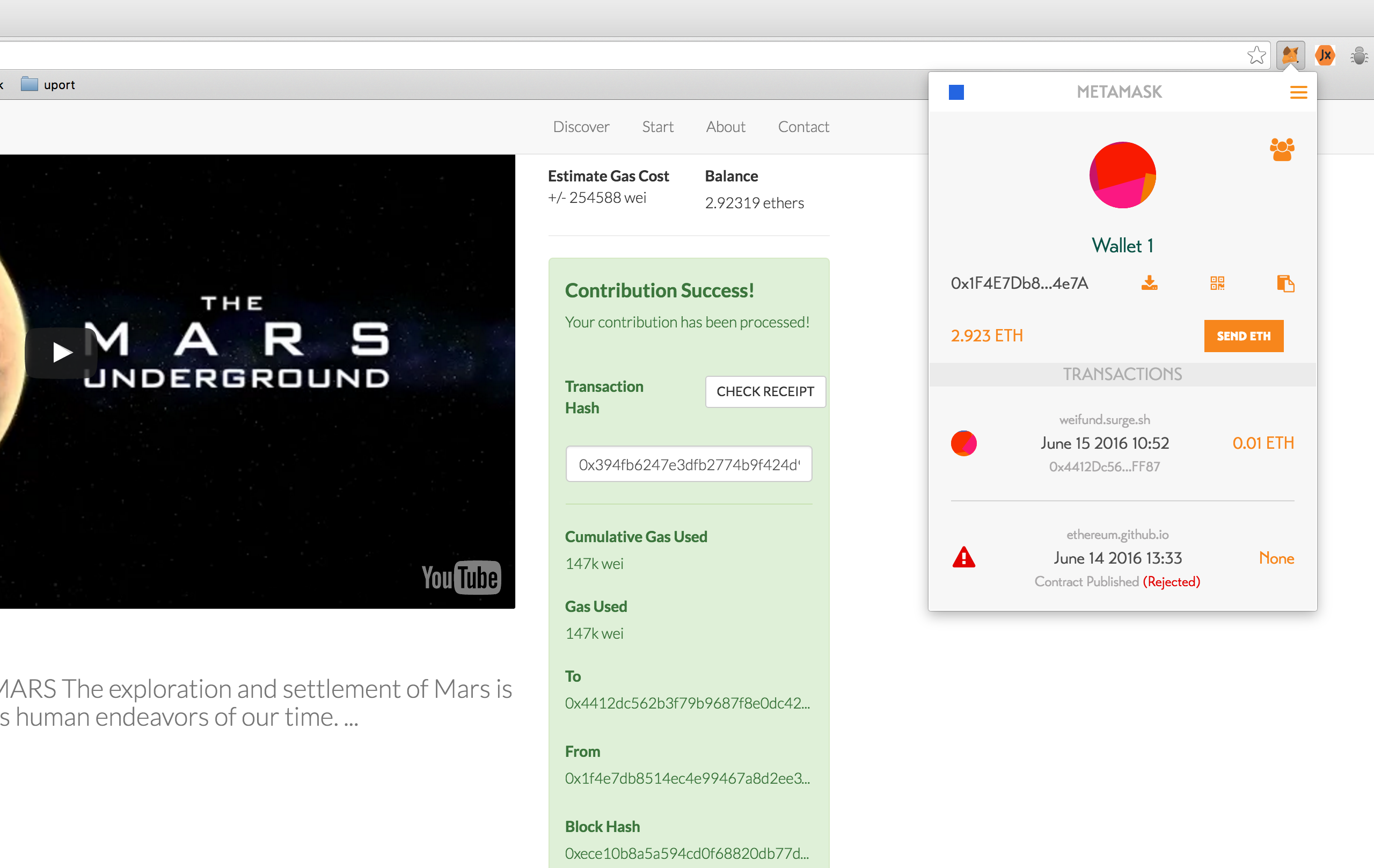Screen dimensions: 1374x868
Task: Click the identicon of the weifund.surge.sh transaction
Action: click(x=964, y=443)
